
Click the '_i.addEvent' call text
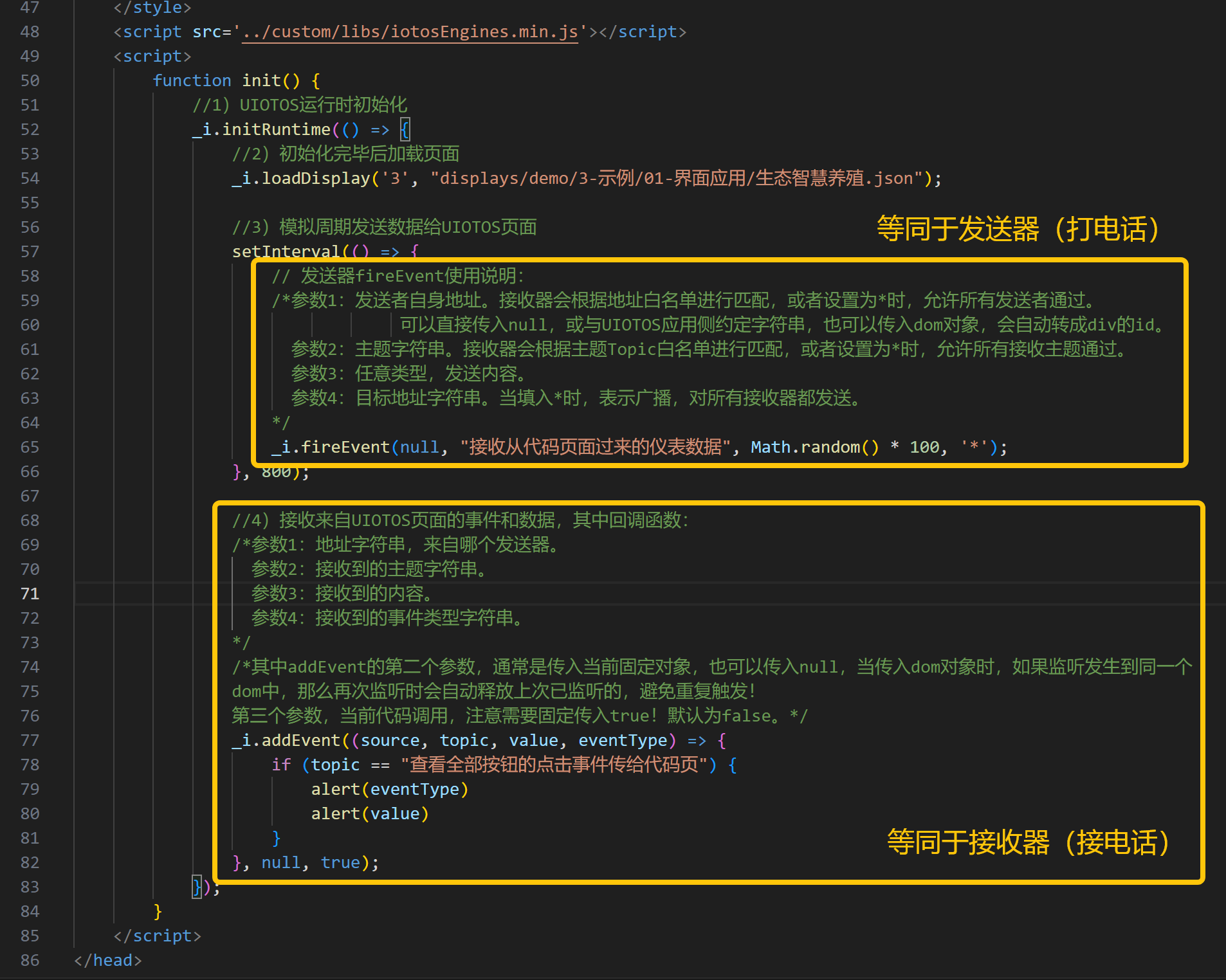pyautogui.click(x=286, y=740)
